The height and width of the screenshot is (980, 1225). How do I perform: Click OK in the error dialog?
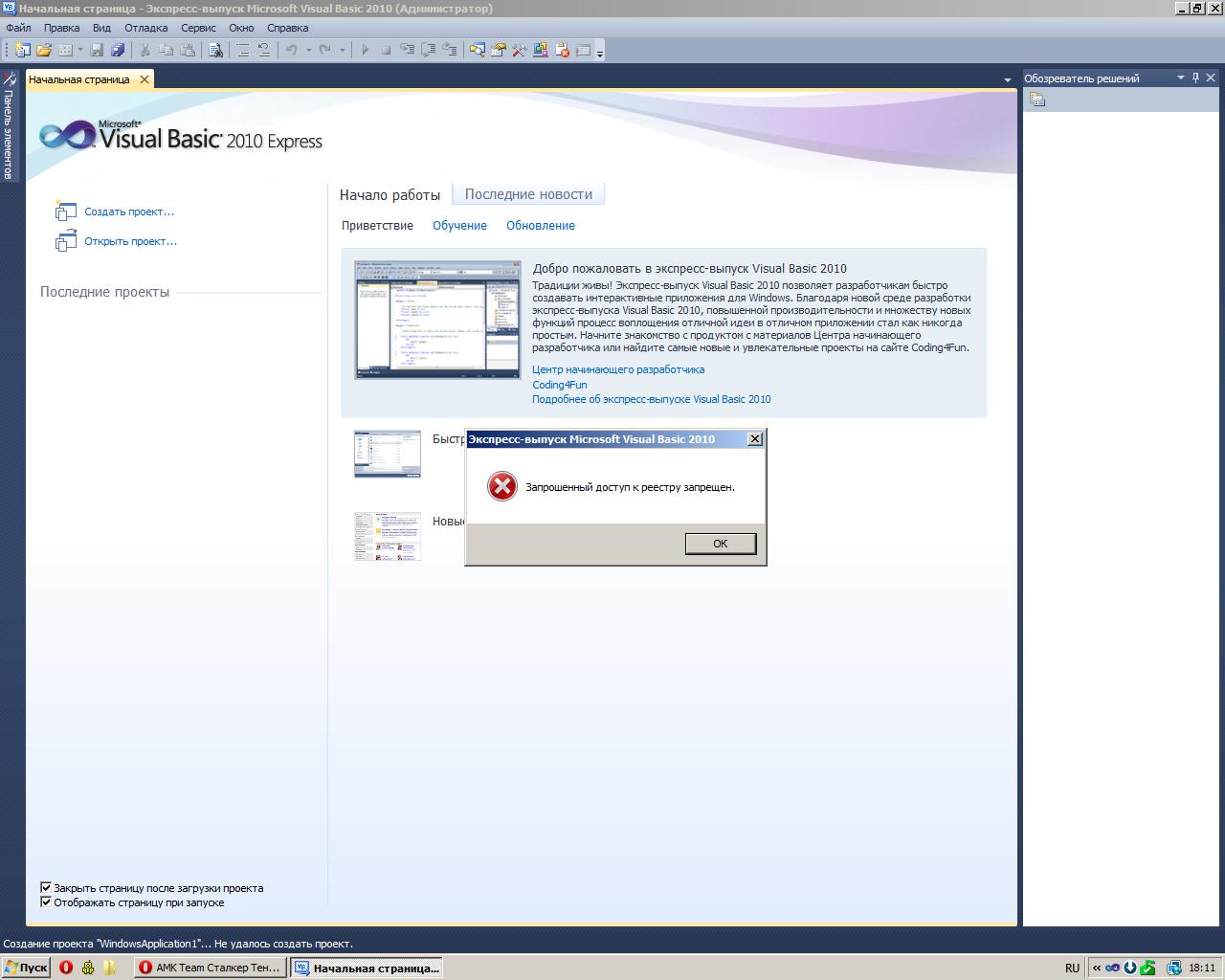[x=721, y=543]
